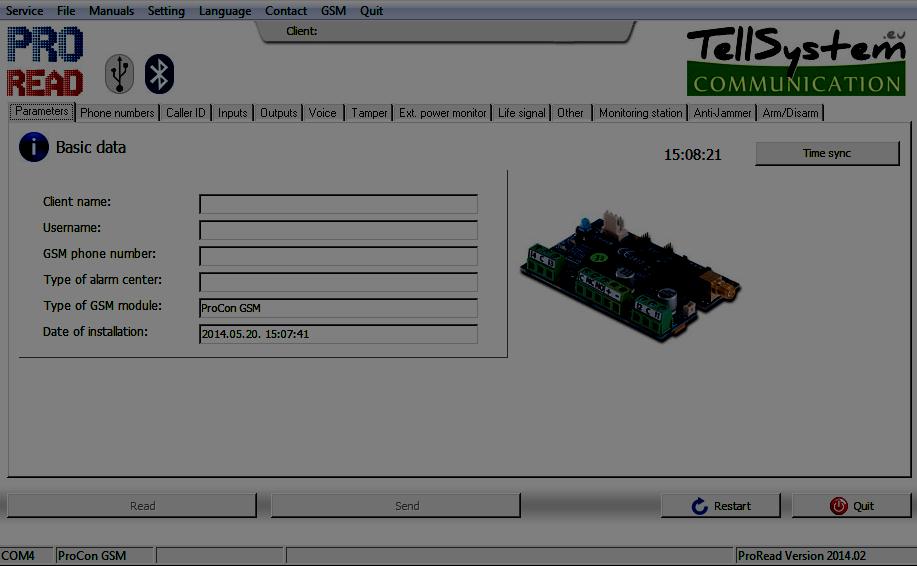
Task: Click the Username: label
Action: coord(71,227)
